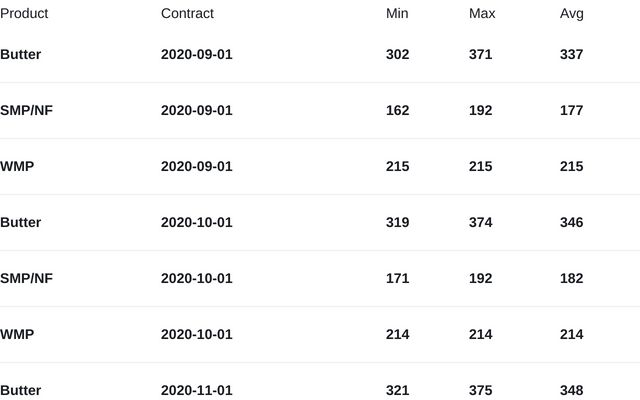Click the 2020-11-01 contract date

[196, 390]
